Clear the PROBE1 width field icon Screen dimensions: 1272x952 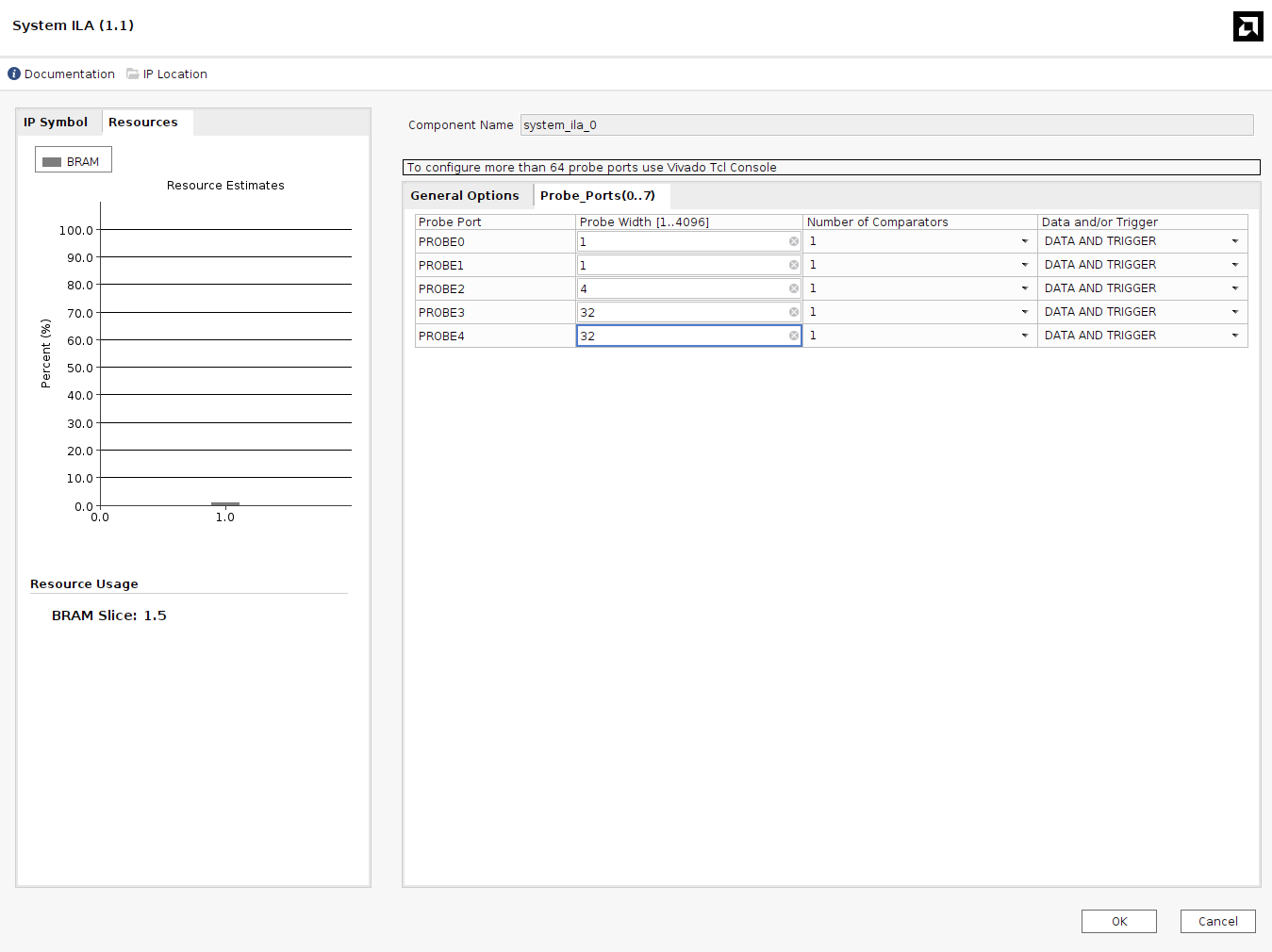point(794,265)
